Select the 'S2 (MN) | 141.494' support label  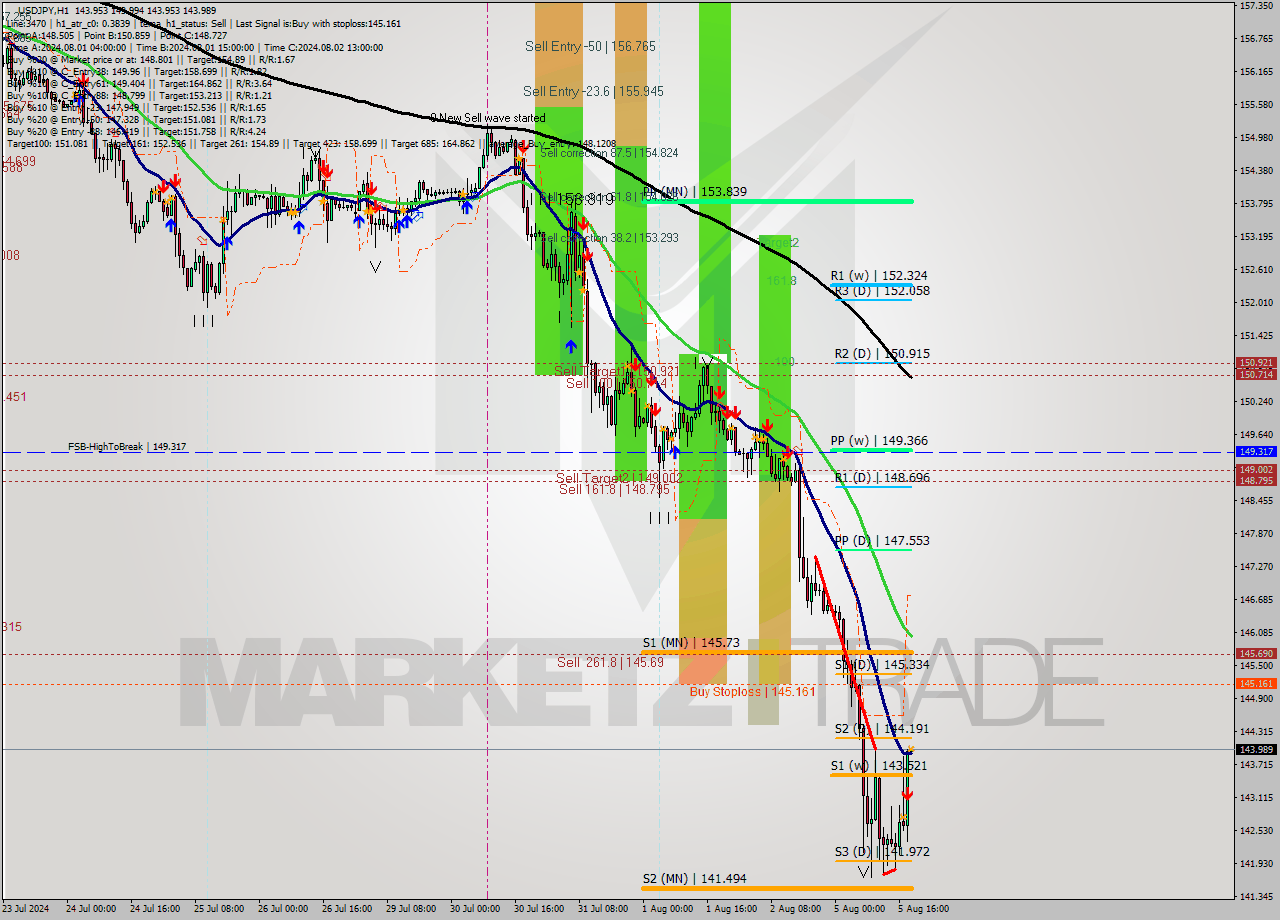pos(695,878)
